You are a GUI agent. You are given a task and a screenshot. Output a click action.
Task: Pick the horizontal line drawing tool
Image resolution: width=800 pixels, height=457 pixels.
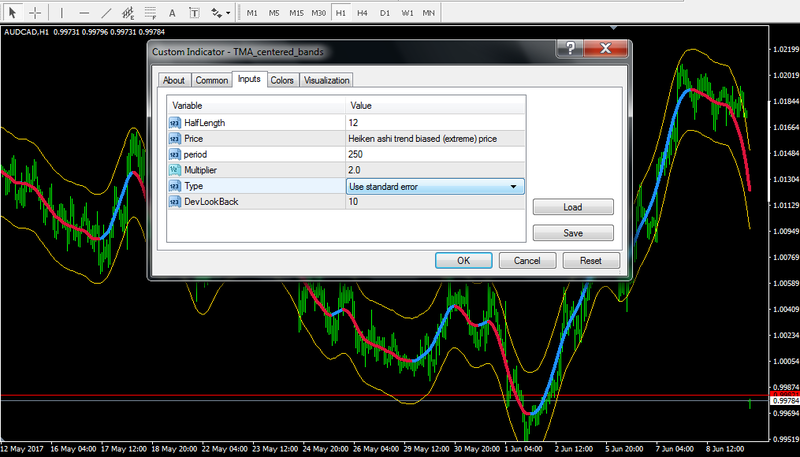(84, 13)
